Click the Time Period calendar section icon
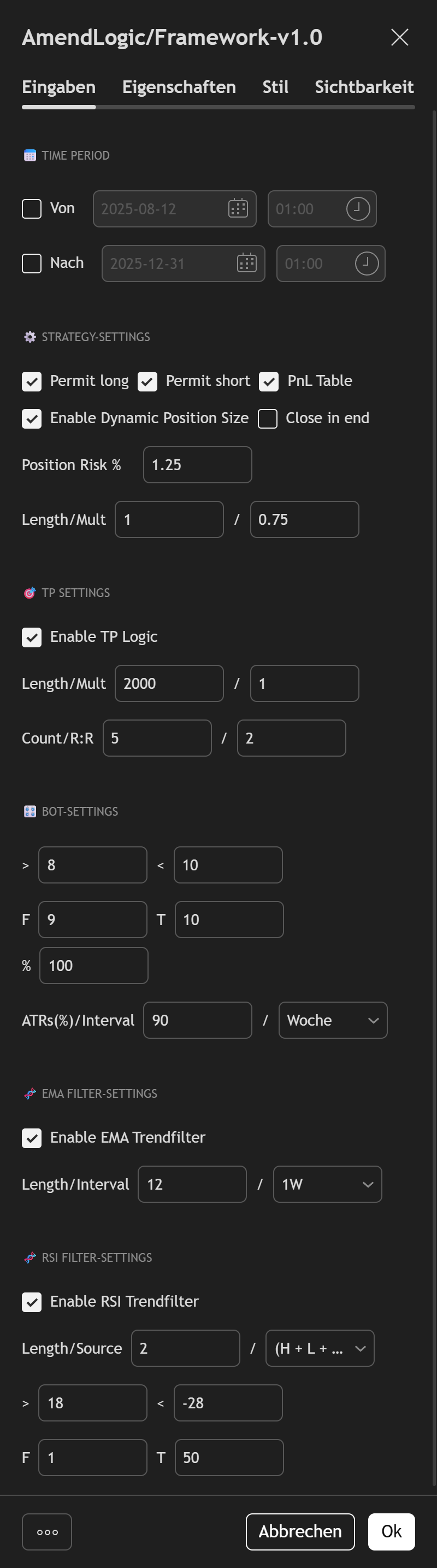Screen dimensions: 437x1568 [x=30, y=156]
